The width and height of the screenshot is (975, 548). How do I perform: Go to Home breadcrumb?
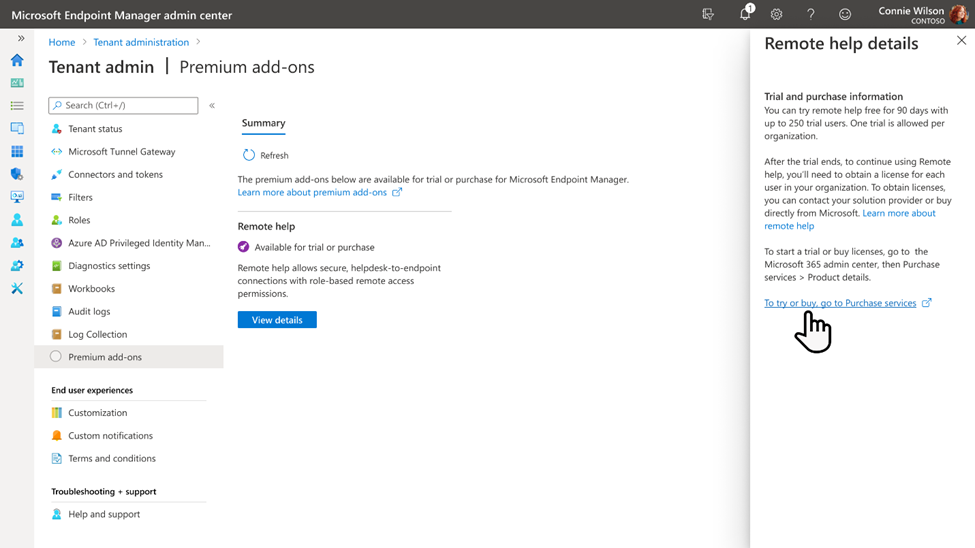(x=62, y=42)
